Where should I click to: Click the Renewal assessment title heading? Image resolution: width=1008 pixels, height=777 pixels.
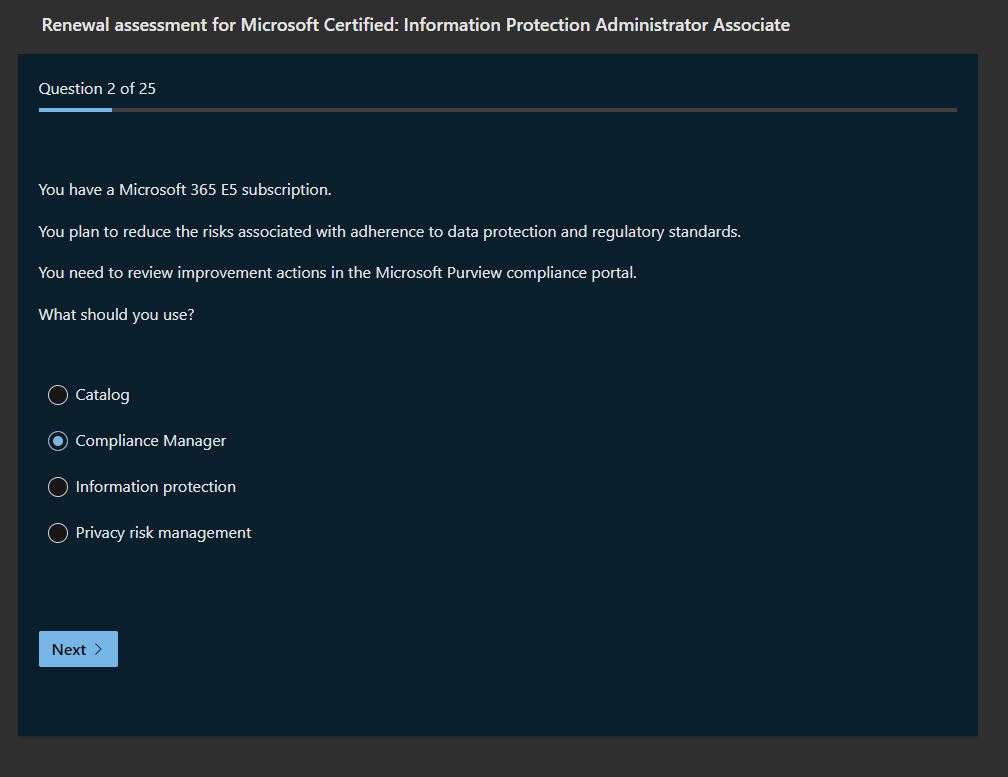(x=415, y=25)
